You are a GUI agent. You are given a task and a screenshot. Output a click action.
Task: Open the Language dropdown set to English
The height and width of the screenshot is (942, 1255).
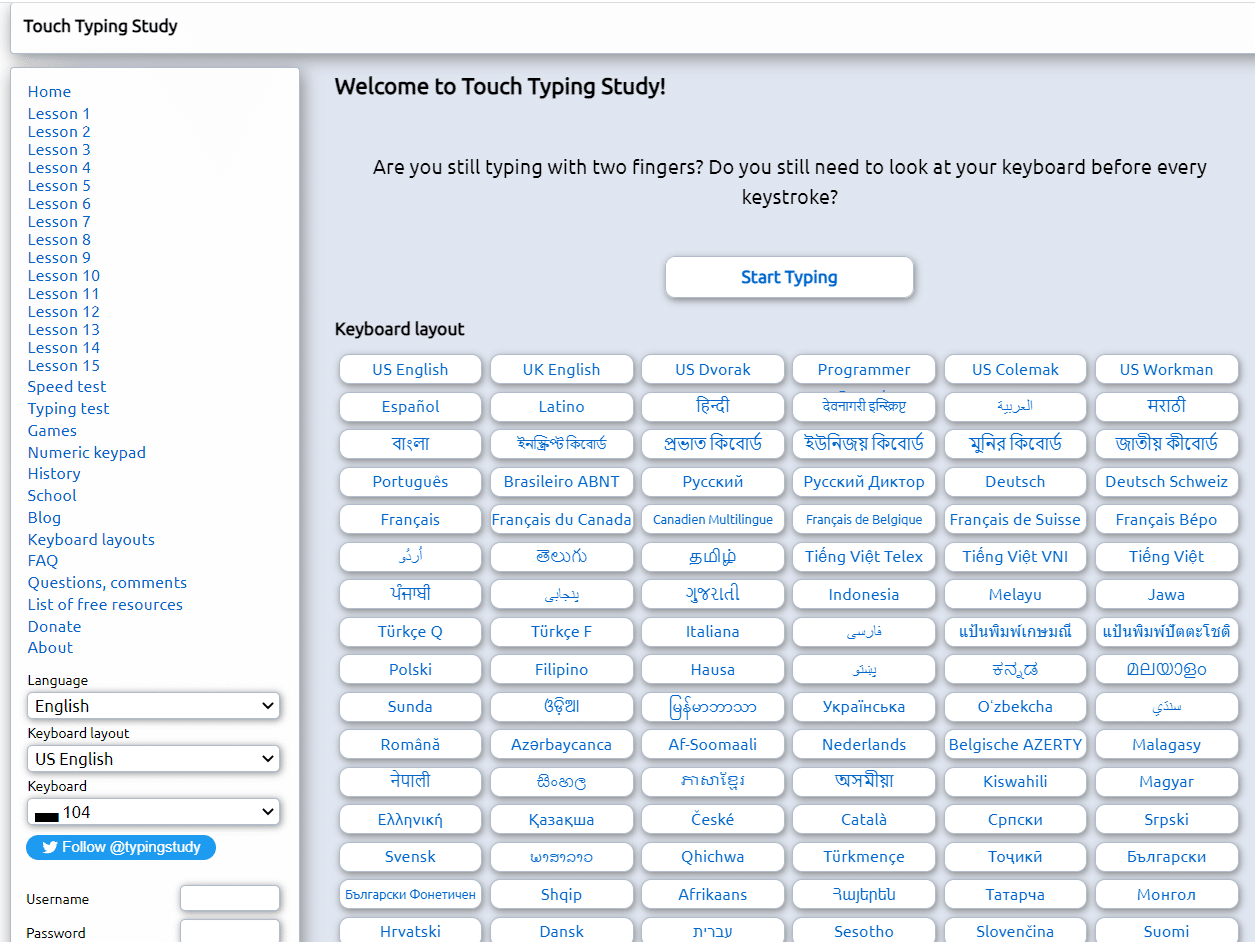tap(153, 706)
